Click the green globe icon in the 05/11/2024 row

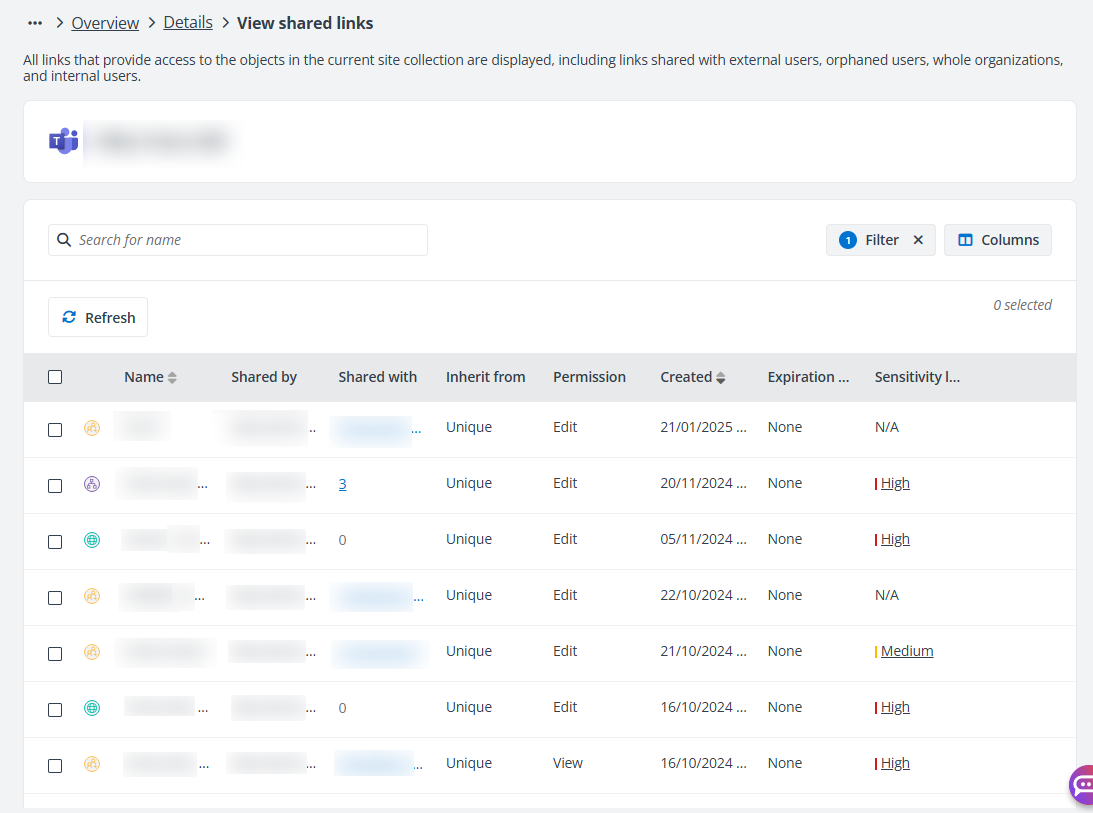[x=92, y=540]
